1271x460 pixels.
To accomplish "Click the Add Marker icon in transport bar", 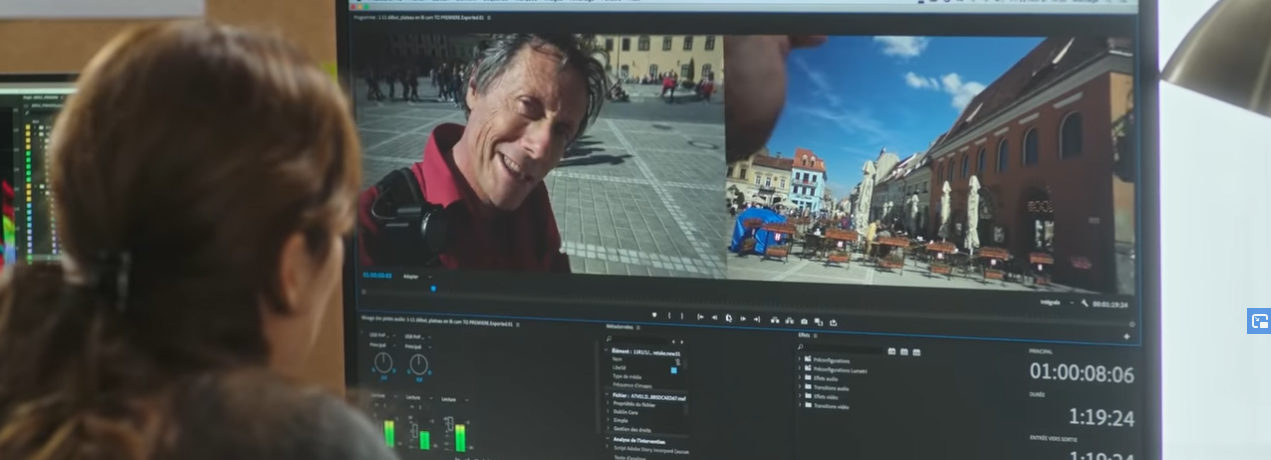I will point(654,316).
